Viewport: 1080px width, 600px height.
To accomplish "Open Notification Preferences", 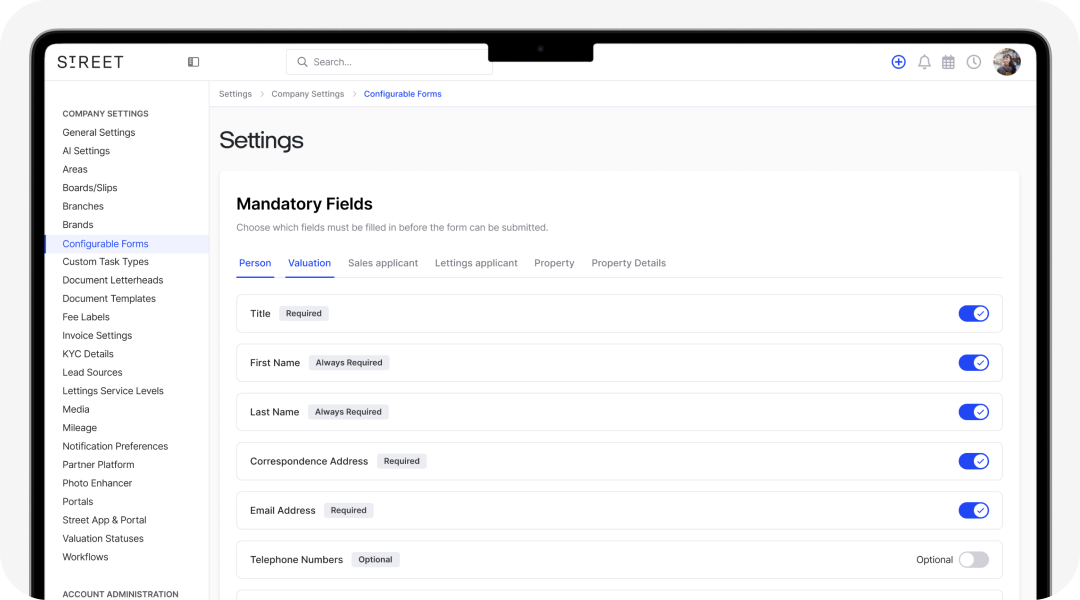I will 115,446.
